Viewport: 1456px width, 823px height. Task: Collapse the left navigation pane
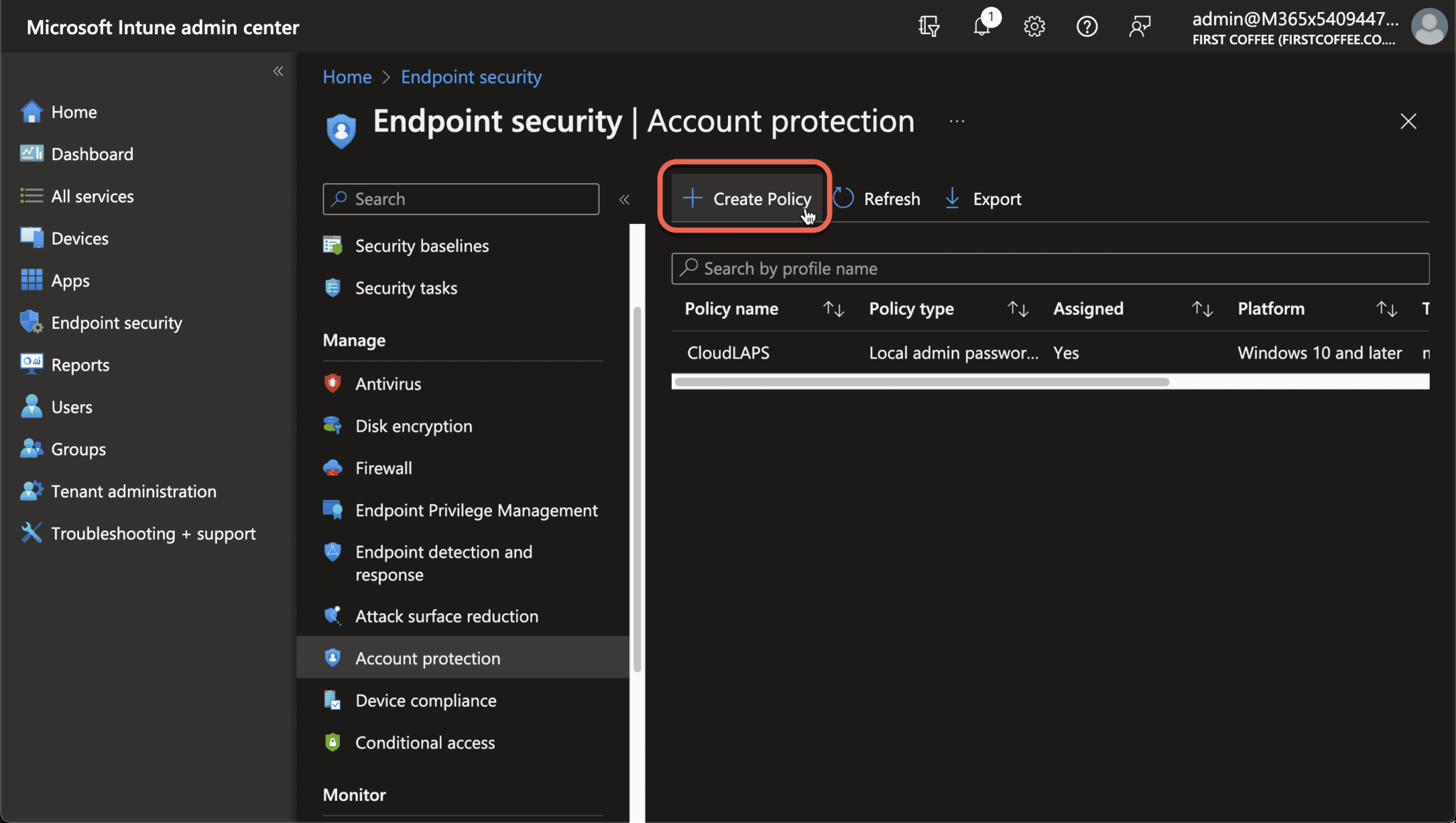(278, 71)
